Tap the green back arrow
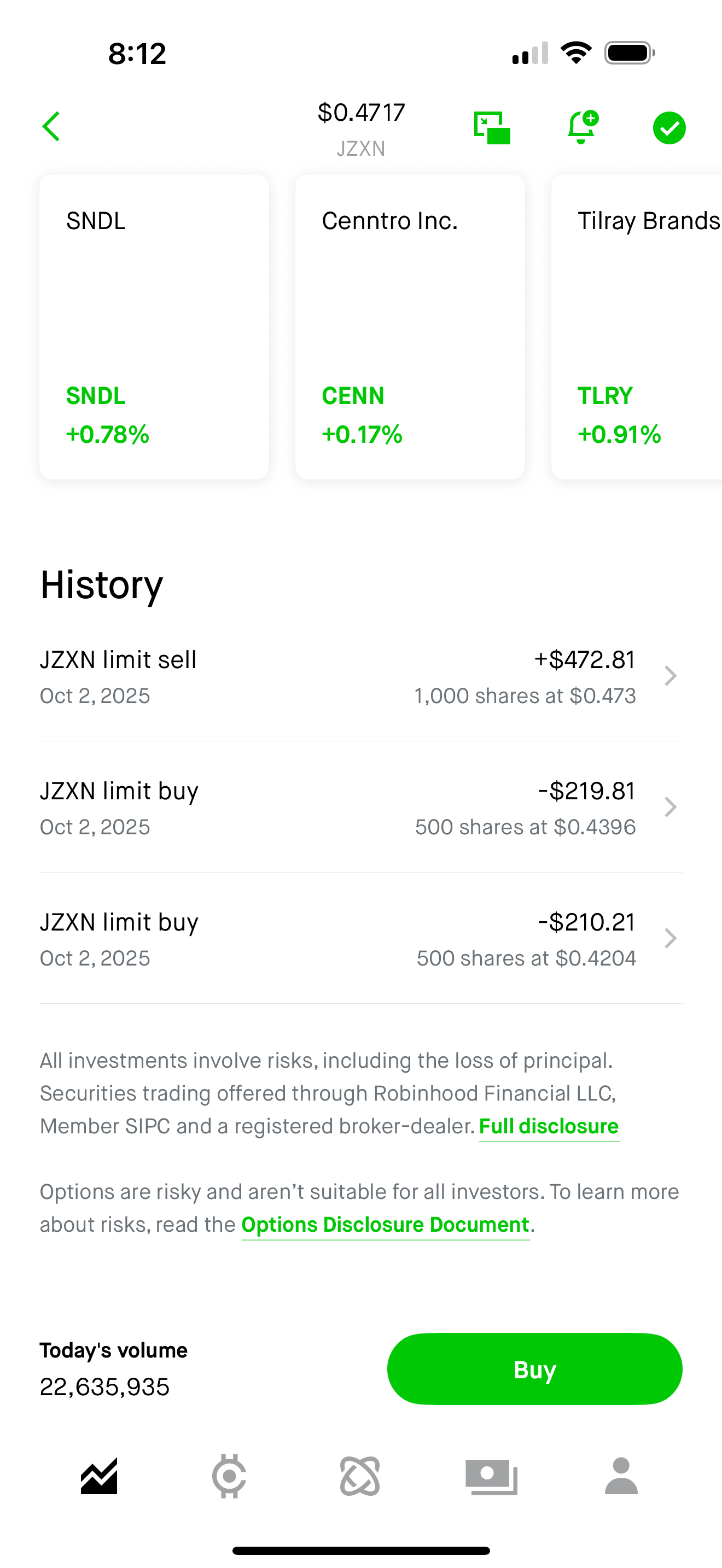The width and height of the screenshot is (722, 1568). click(x=52, y=127)
